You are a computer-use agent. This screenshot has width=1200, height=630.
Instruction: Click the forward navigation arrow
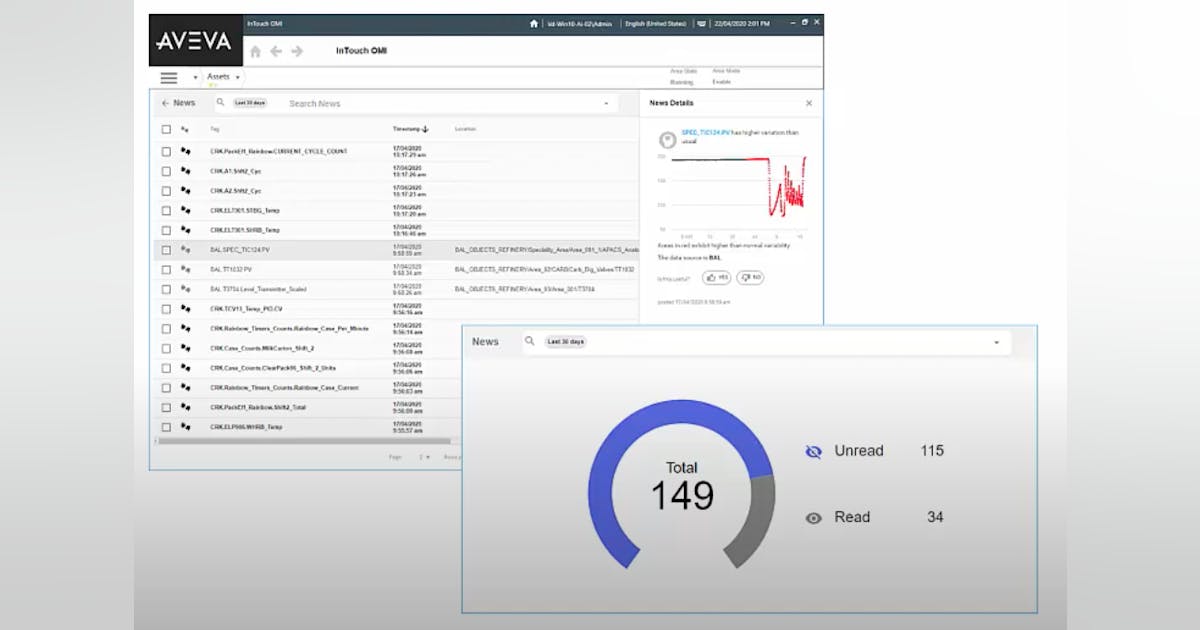[297, 51]
